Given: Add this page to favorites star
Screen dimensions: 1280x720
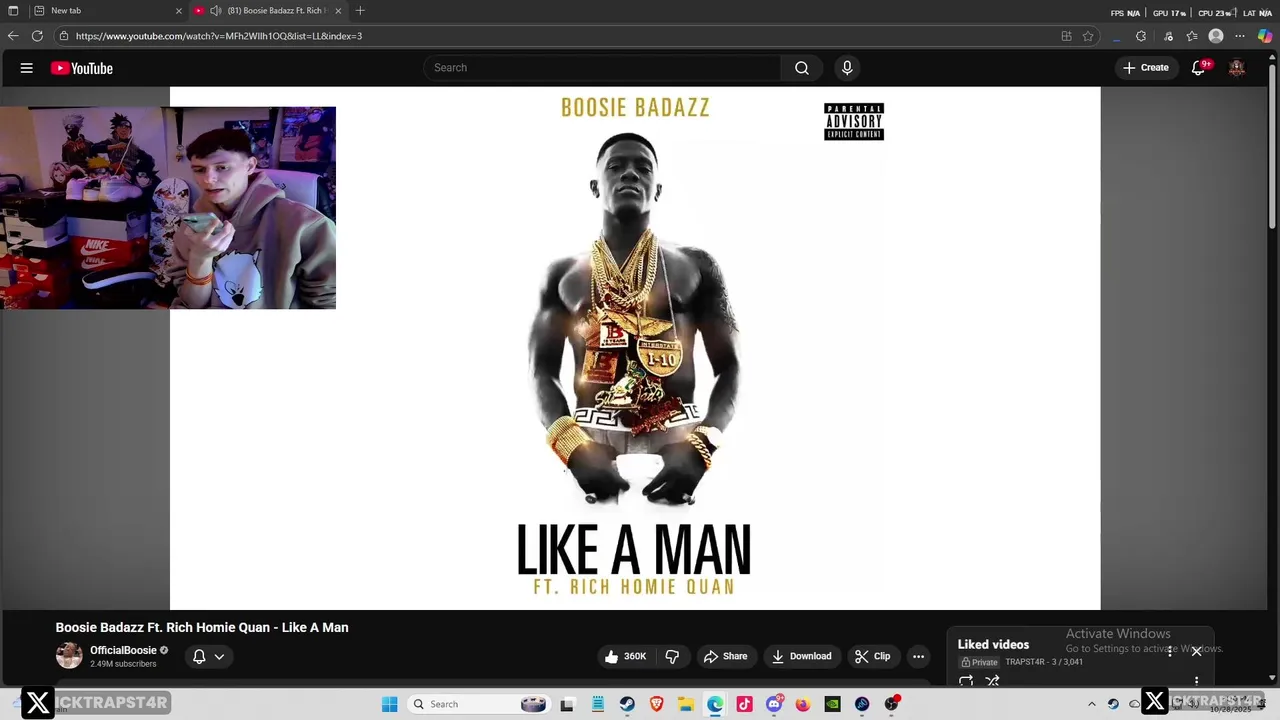Looking at the screenshot, I should 1088,36.
